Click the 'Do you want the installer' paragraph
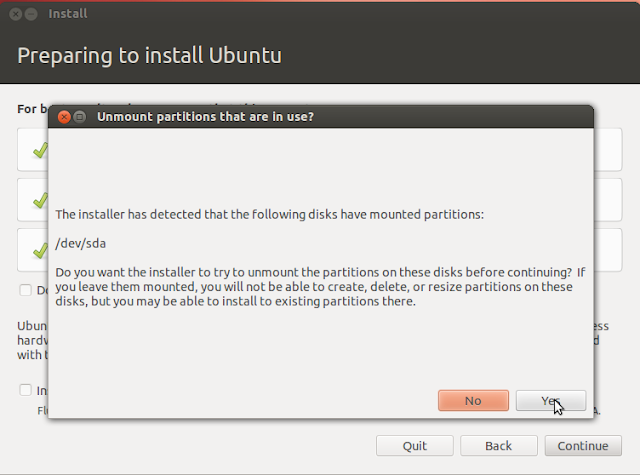This screenshot has height=475, width=640. [x=320, y=286]
